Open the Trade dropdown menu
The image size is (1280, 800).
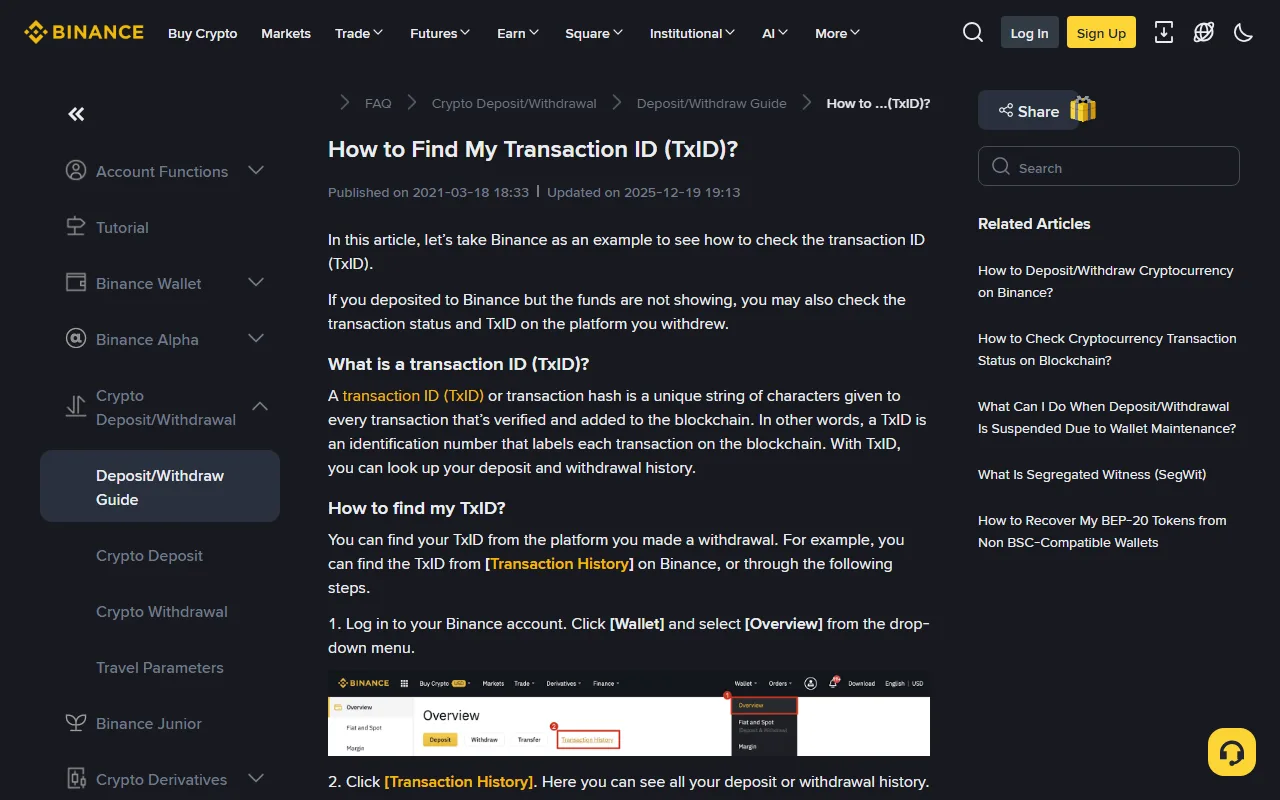point(359,33)
